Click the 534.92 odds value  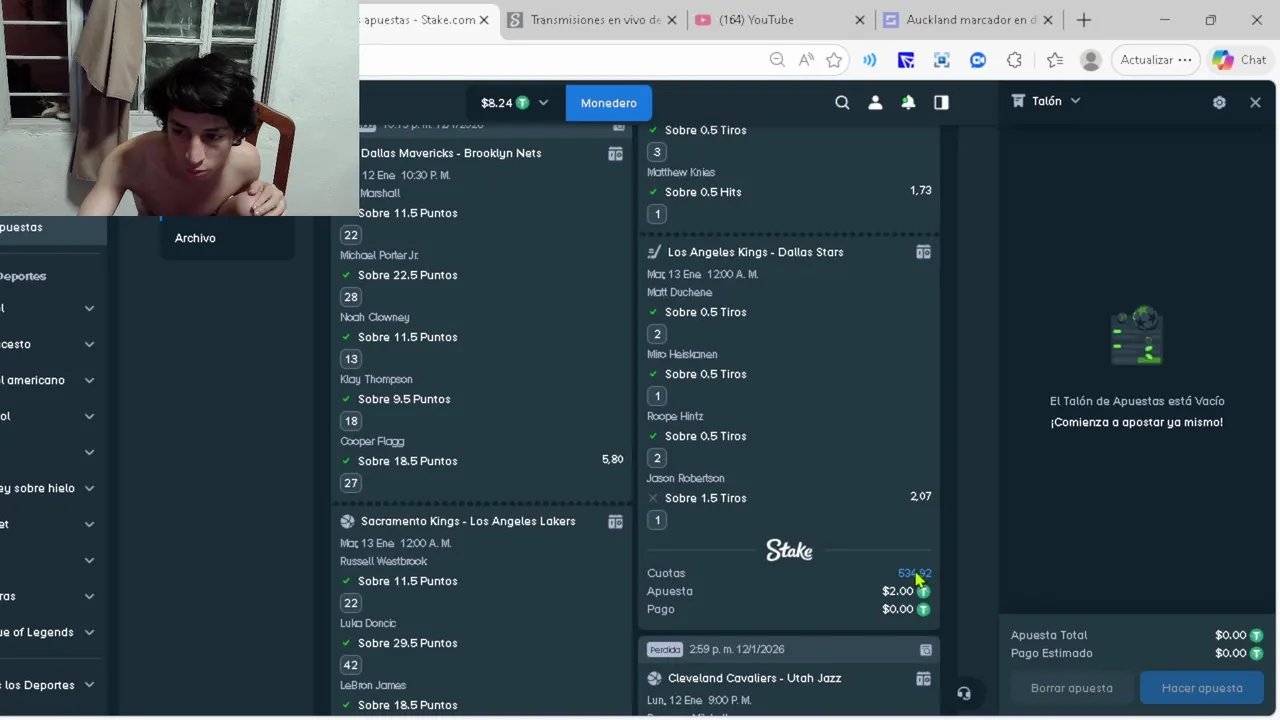click(914, 573)
